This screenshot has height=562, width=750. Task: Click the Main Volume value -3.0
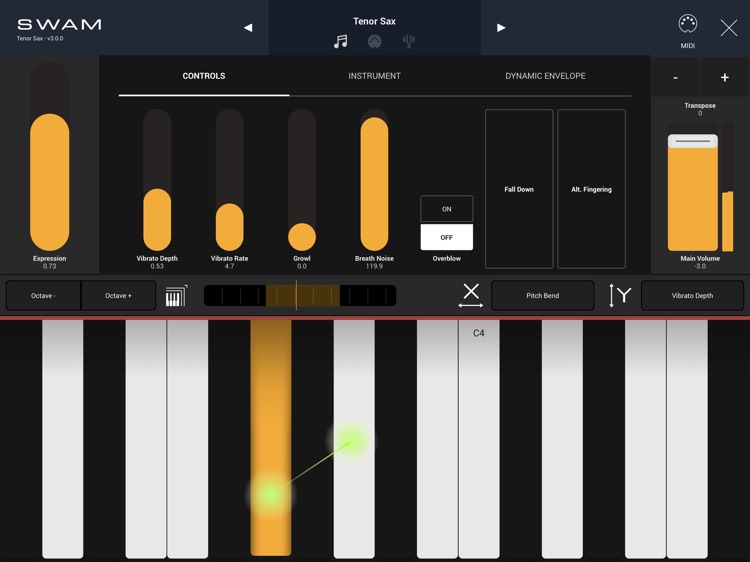pyautogui.click(x=700, y=266)
